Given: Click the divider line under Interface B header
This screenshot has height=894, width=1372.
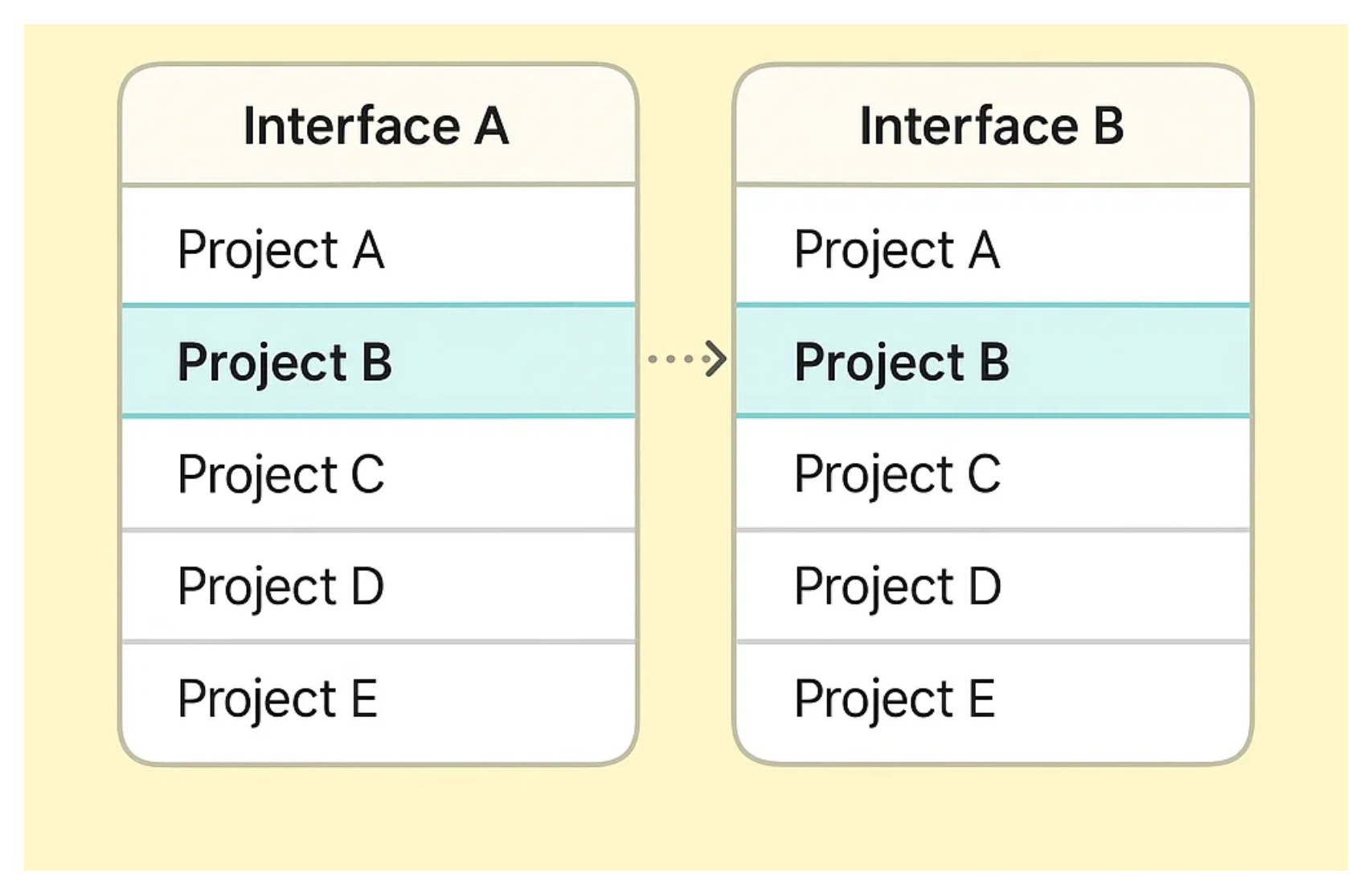Looking at the screenshot, I should 993,185.
